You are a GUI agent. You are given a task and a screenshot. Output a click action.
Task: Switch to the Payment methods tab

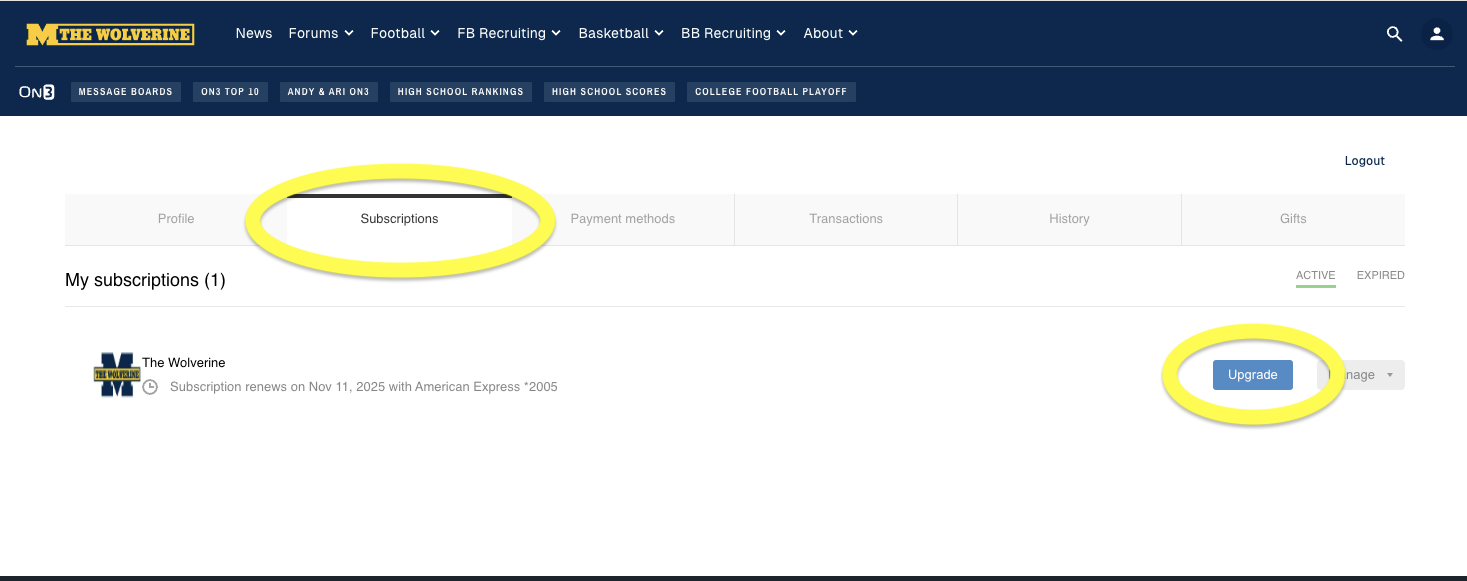pos(623,219)
